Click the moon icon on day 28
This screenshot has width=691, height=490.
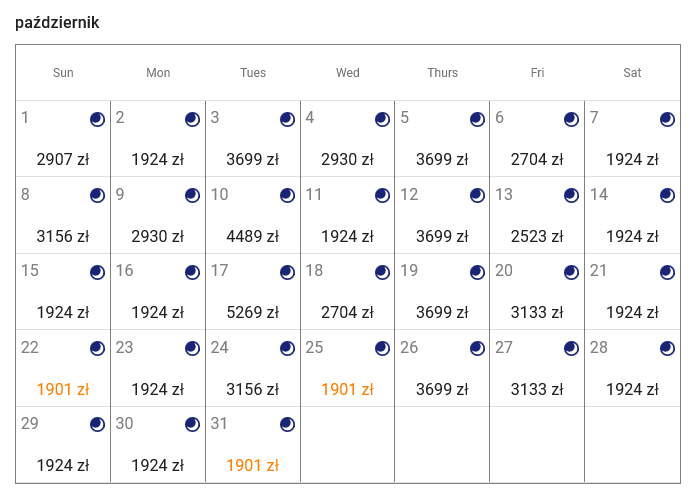click(x=667, y=349)
